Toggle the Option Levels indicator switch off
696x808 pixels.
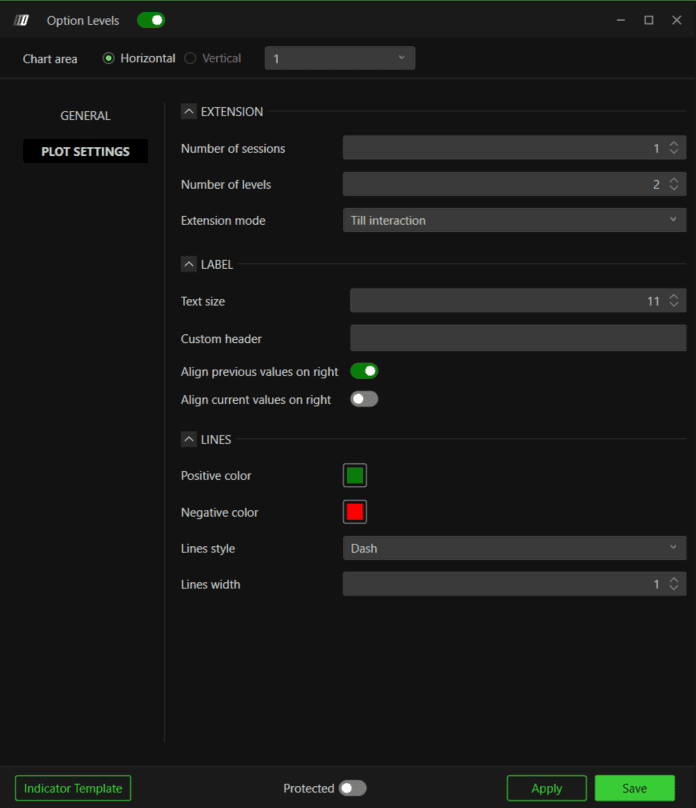point(151,20)
